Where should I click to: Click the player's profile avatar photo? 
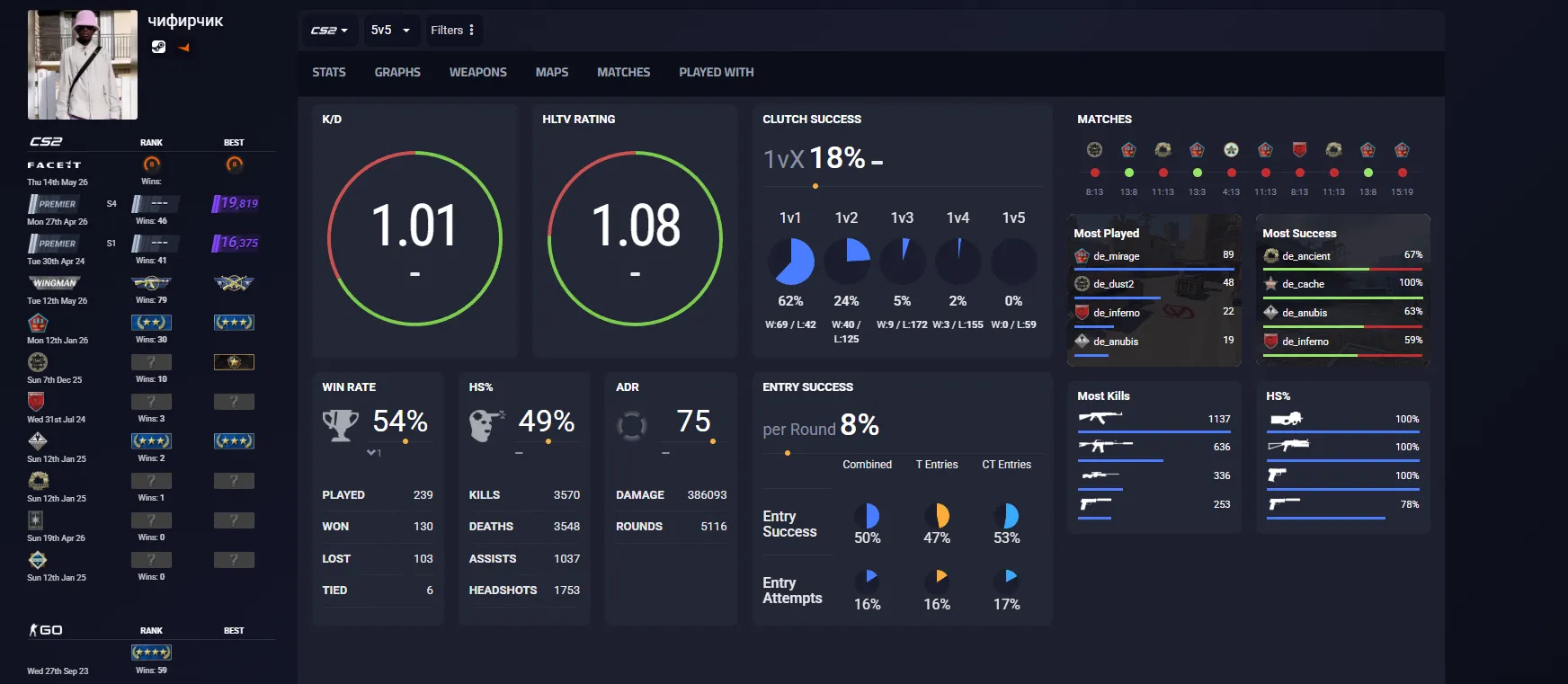(x=83, y=65)
